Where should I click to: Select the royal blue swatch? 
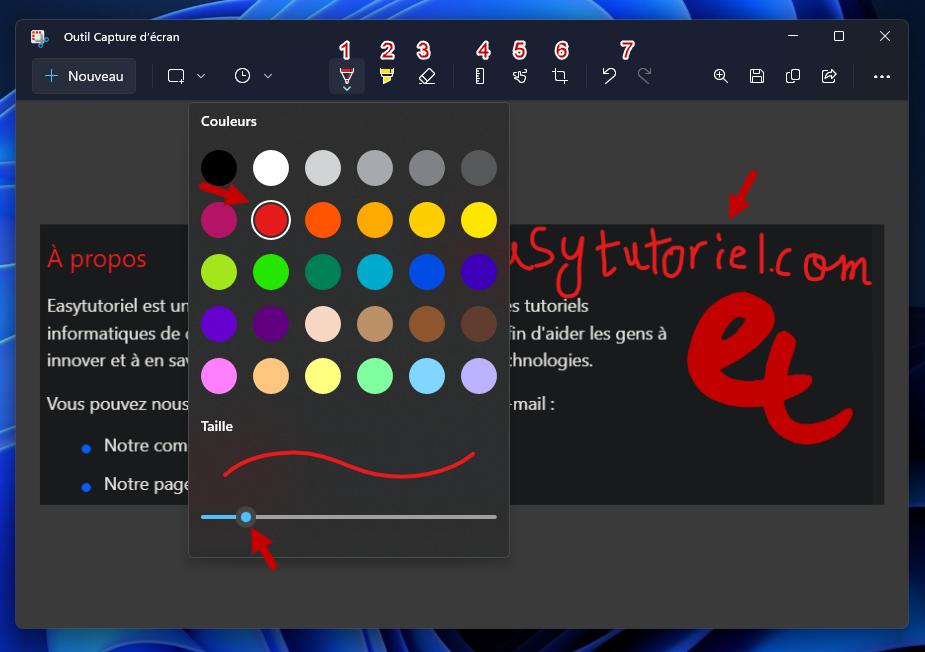coord(427,272)
